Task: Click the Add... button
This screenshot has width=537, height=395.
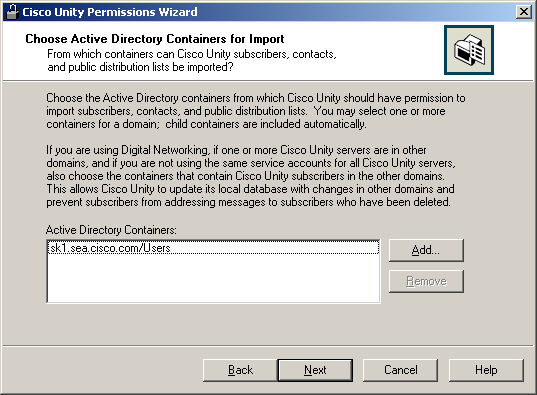Action: tap(426, 250)
